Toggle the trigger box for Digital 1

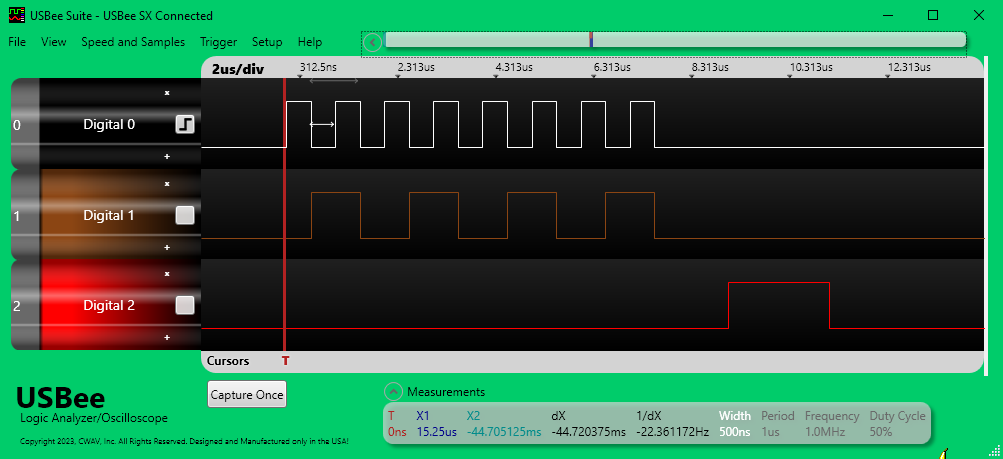click(185, 215)
